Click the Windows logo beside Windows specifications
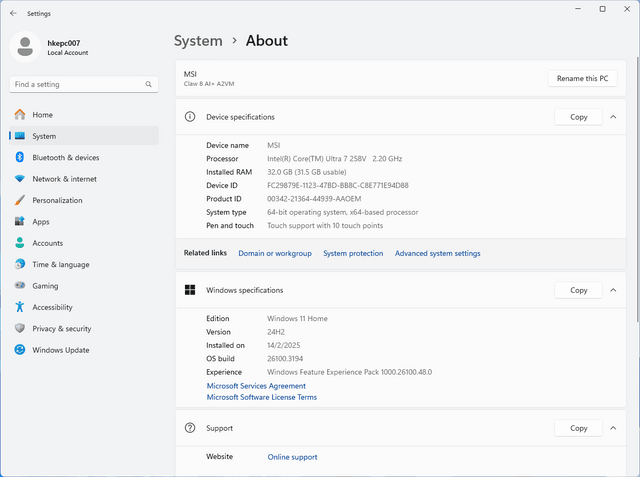This screenshot has height=477, width=640. pos(190,290)
